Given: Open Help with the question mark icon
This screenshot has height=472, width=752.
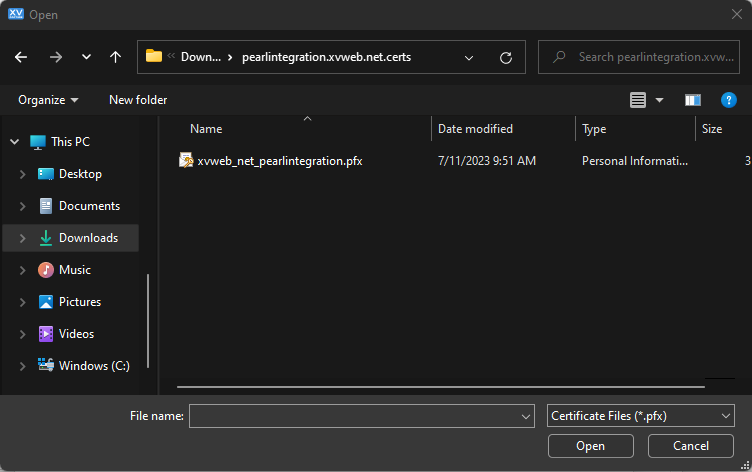Looking at the screenshot, I should pos(728,100).
